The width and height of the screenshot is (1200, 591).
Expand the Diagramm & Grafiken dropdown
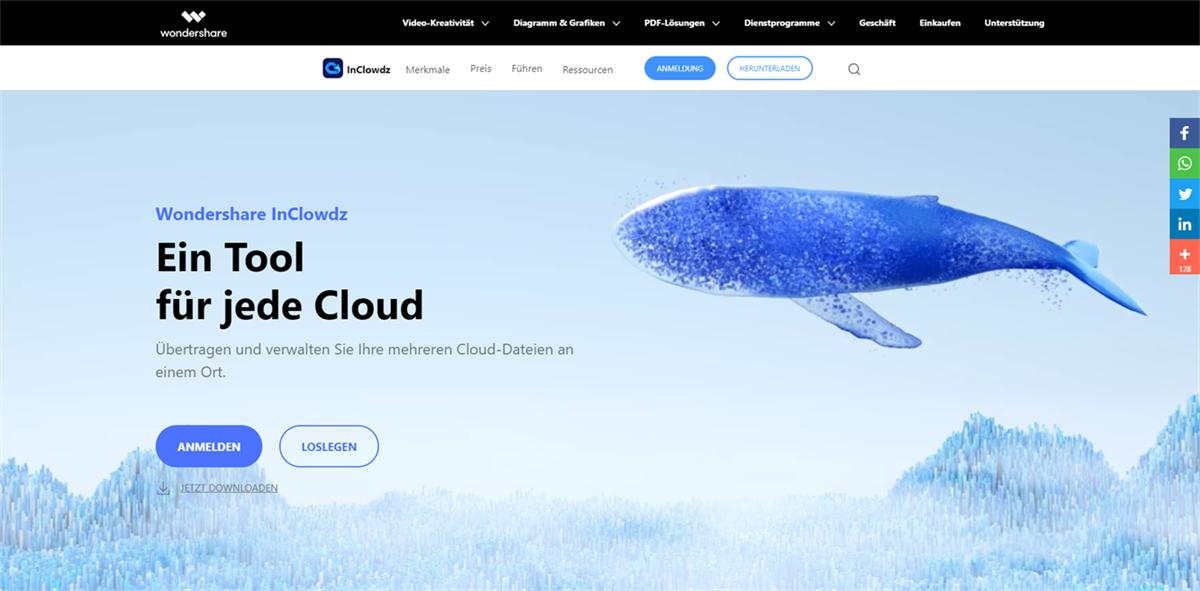click(567, 23)
